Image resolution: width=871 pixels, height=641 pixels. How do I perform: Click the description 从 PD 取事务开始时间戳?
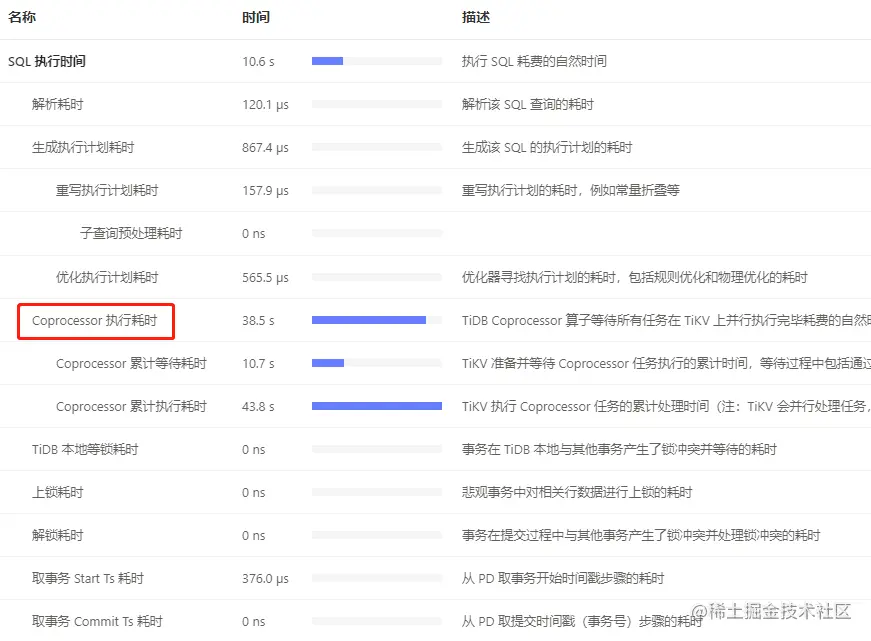click(x=563, y=578)
